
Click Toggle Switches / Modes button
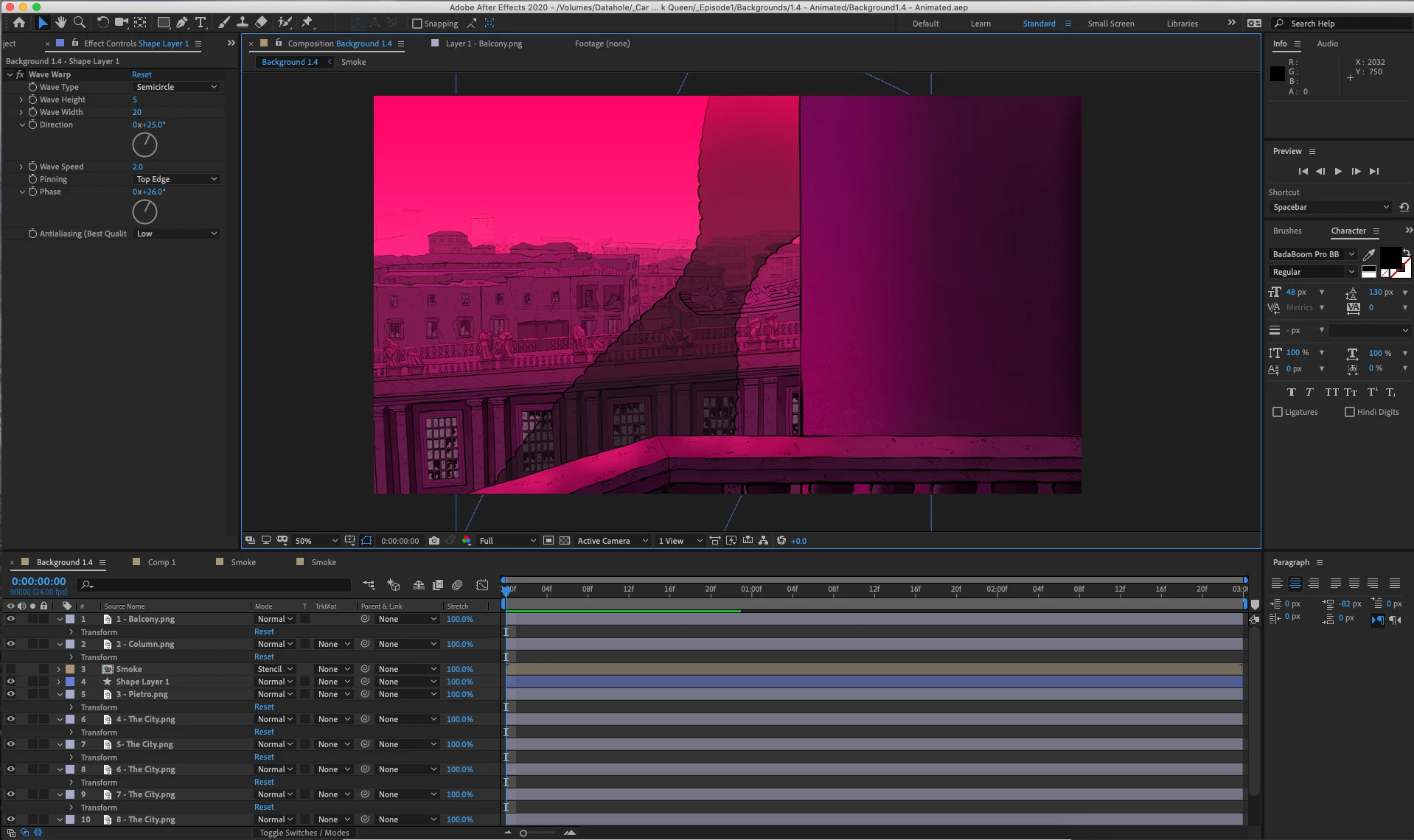pyautogui.click(x=304, y=833)
